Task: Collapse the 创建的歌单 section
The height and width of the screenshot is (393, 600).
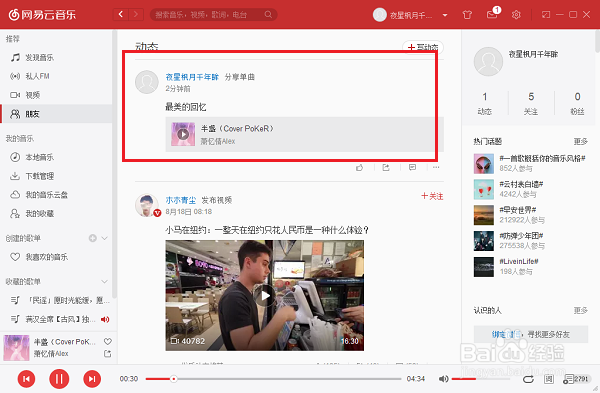Action: click(104, 238)
